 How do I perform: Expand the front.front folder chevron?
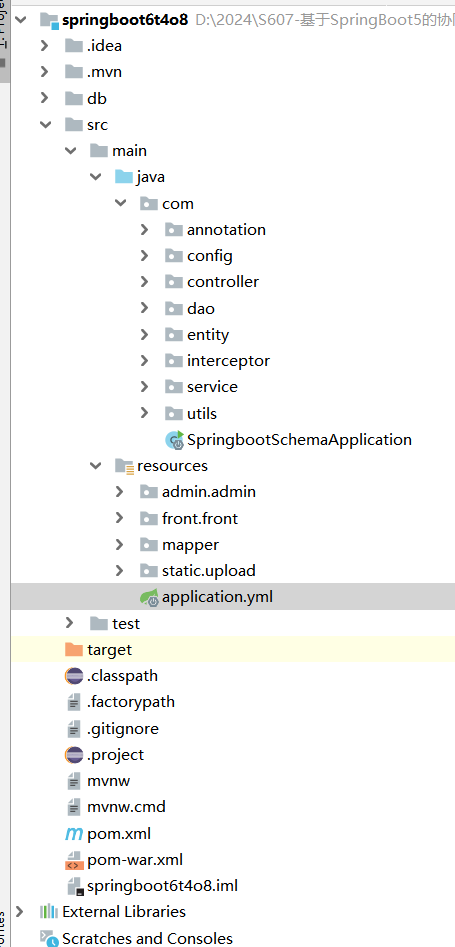pyautogui.click(x=119, y=518)
